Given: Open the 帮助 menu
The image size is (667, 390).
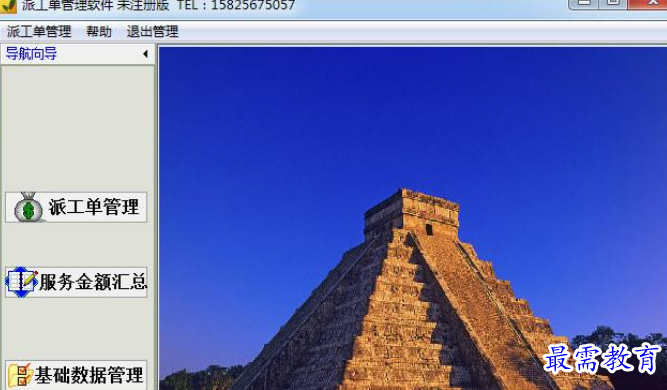Looking at the screenshot, I should tap(99, 31).
